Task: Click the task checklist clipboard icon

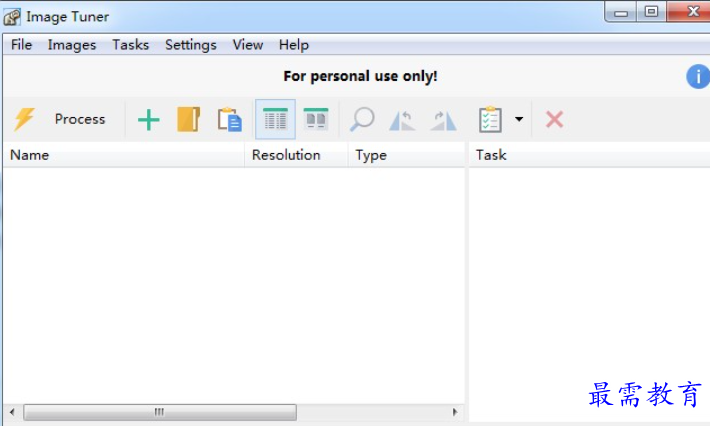Action: [x=490, y=120]
